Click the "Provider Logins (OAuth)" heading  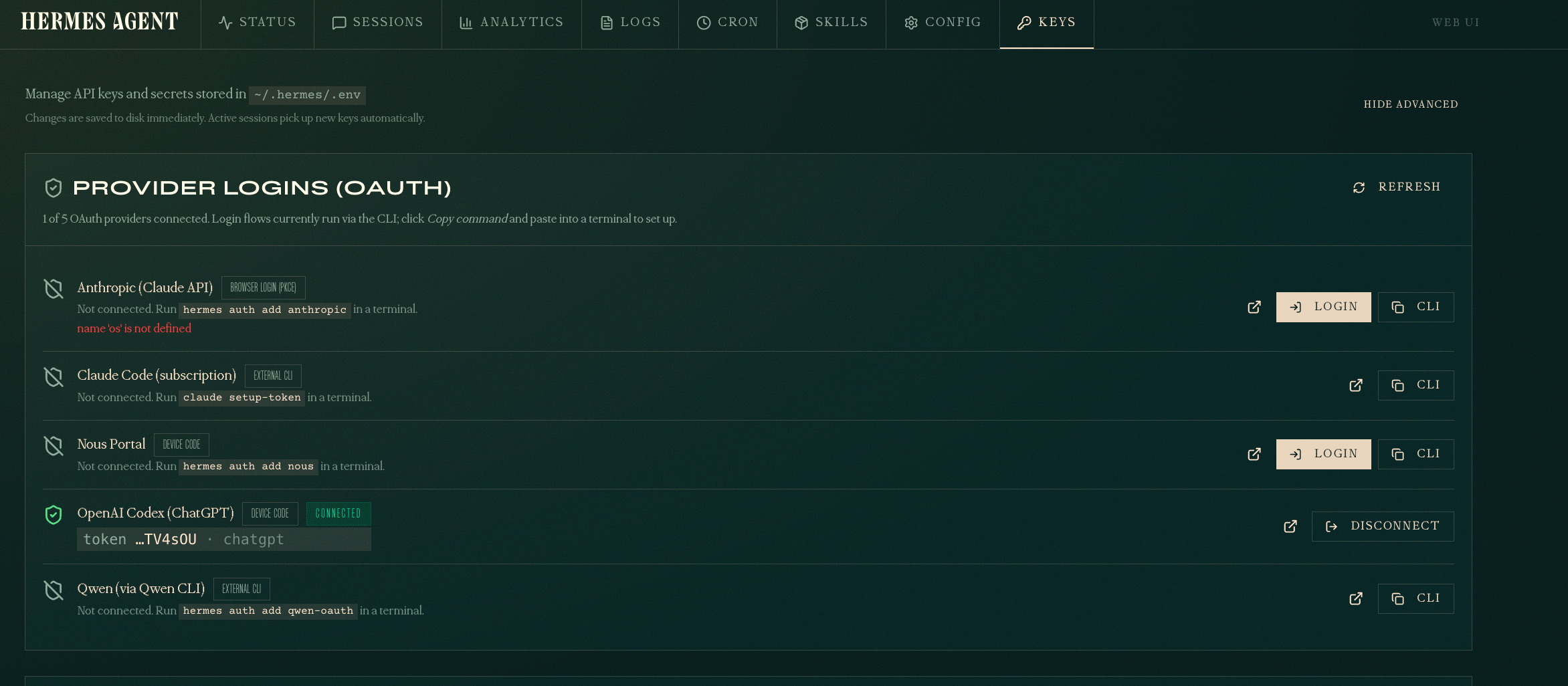point(262,188)
